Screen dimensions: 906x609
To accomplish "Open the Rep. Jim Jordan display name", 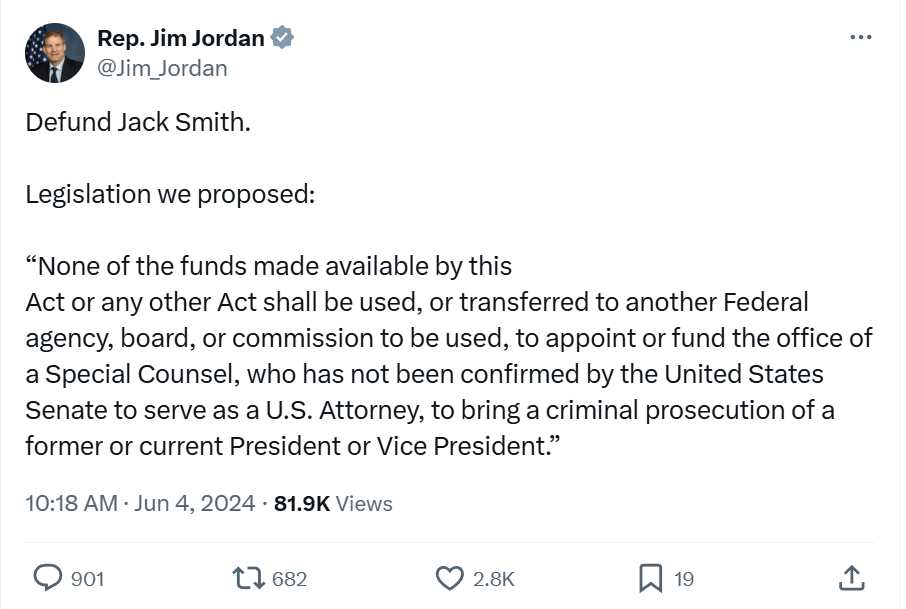I will [x=181, y=38].
